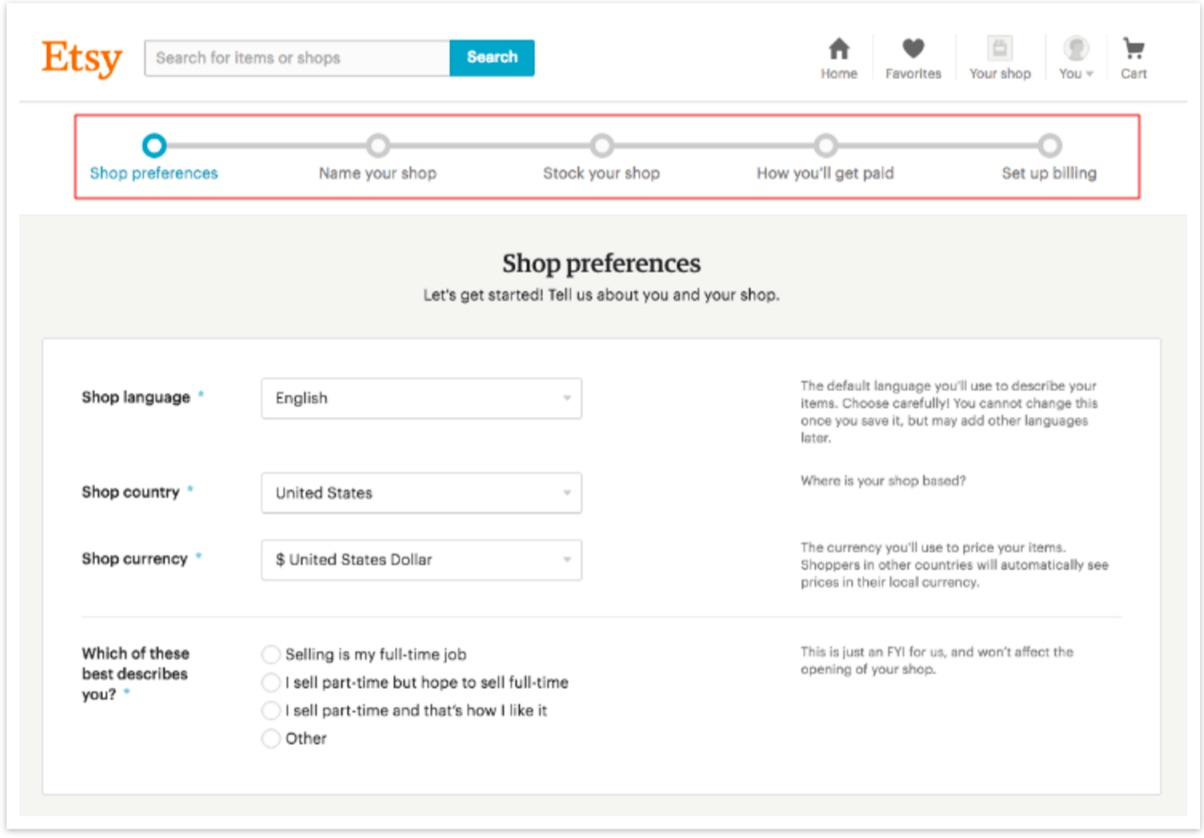Select the Shop preferences step circle
Screen dimensions: 1204x838
(153, 146)
